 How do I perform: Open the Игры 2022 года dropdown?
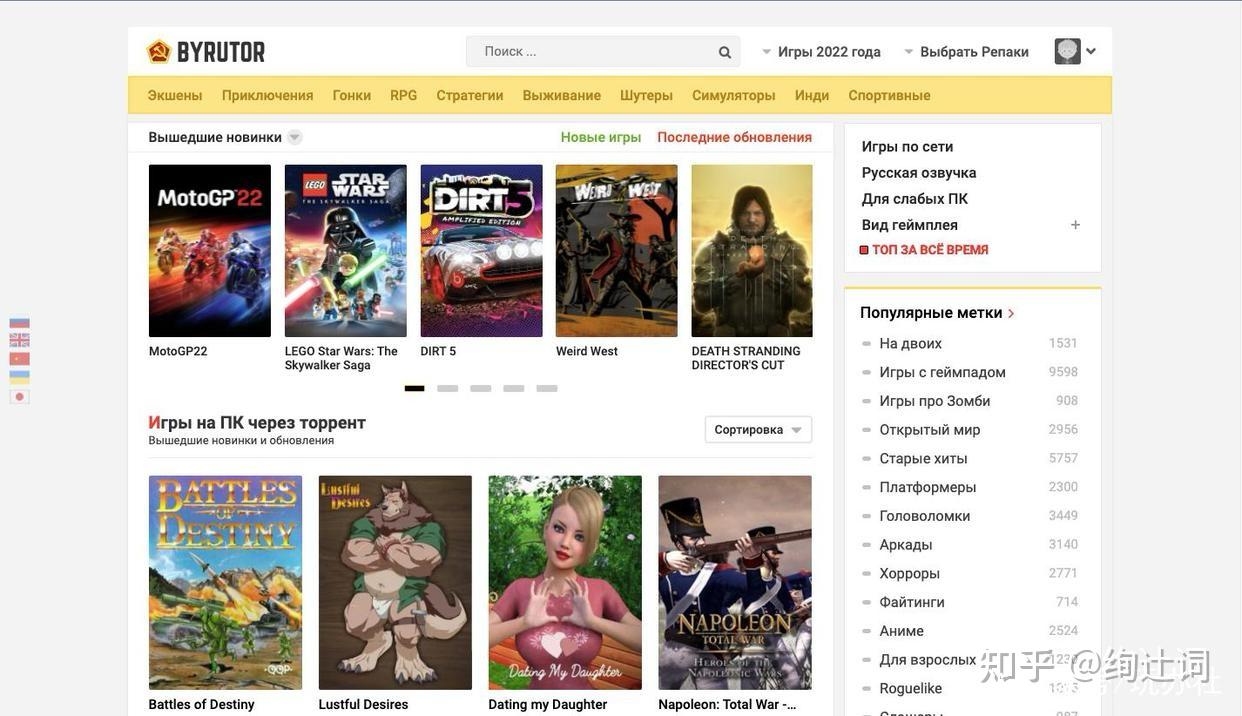click(x=821, y=52)
